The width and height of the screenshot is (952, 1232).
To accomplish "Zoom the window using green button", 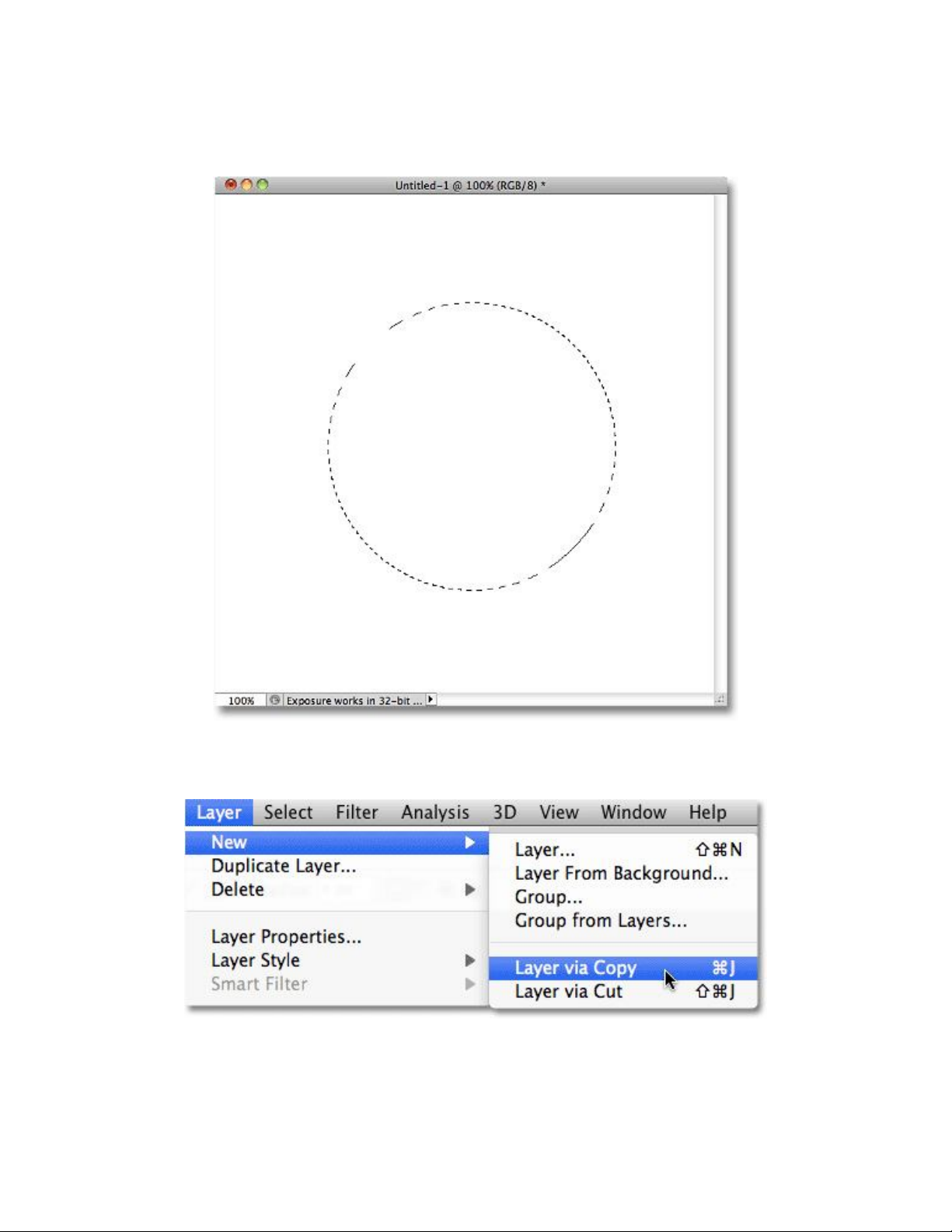I will 263,185.
